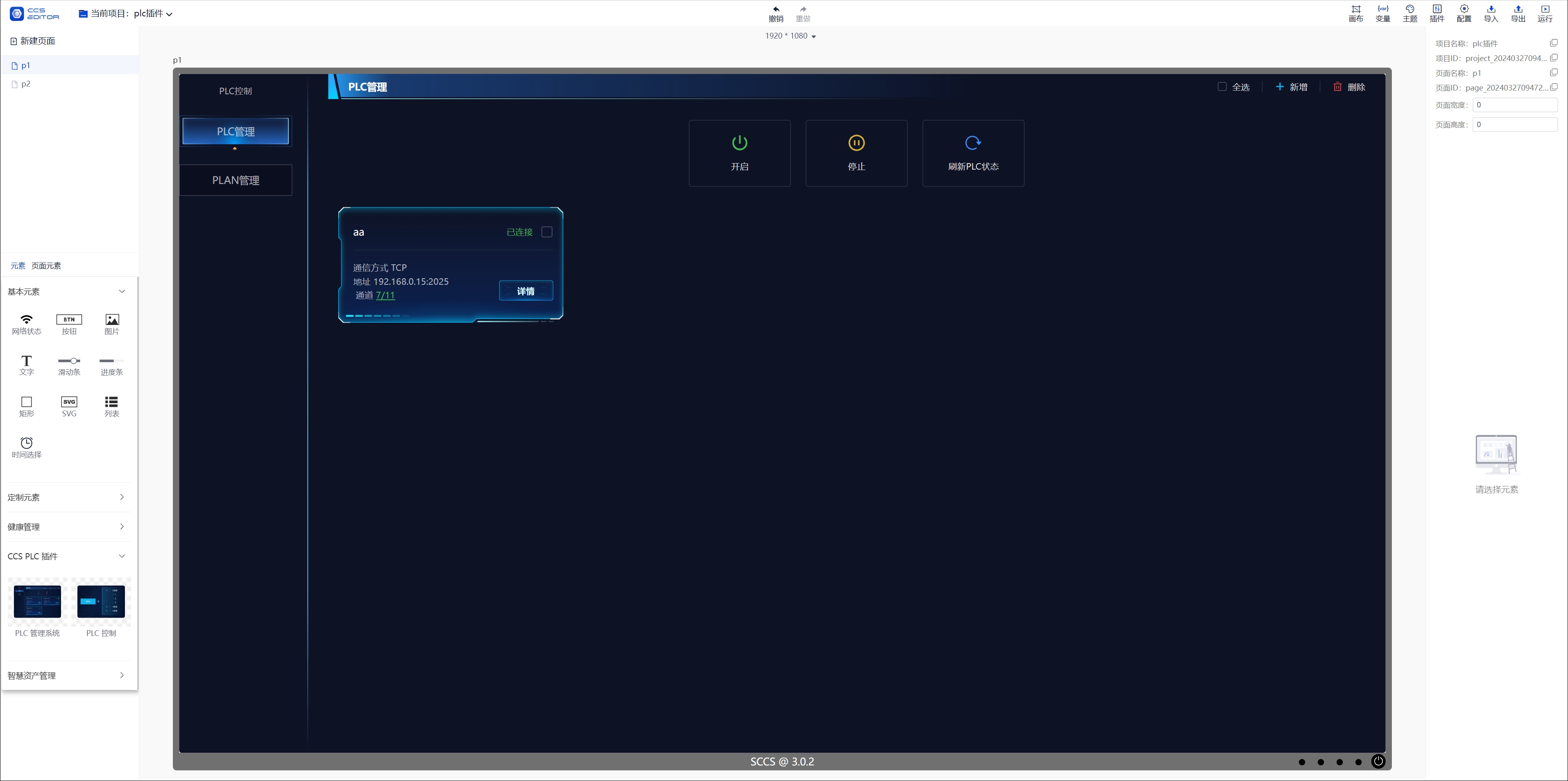Viewport: 1568px width, 781px height.
Task: Click the Stop (停止) button
Action: 857,153
